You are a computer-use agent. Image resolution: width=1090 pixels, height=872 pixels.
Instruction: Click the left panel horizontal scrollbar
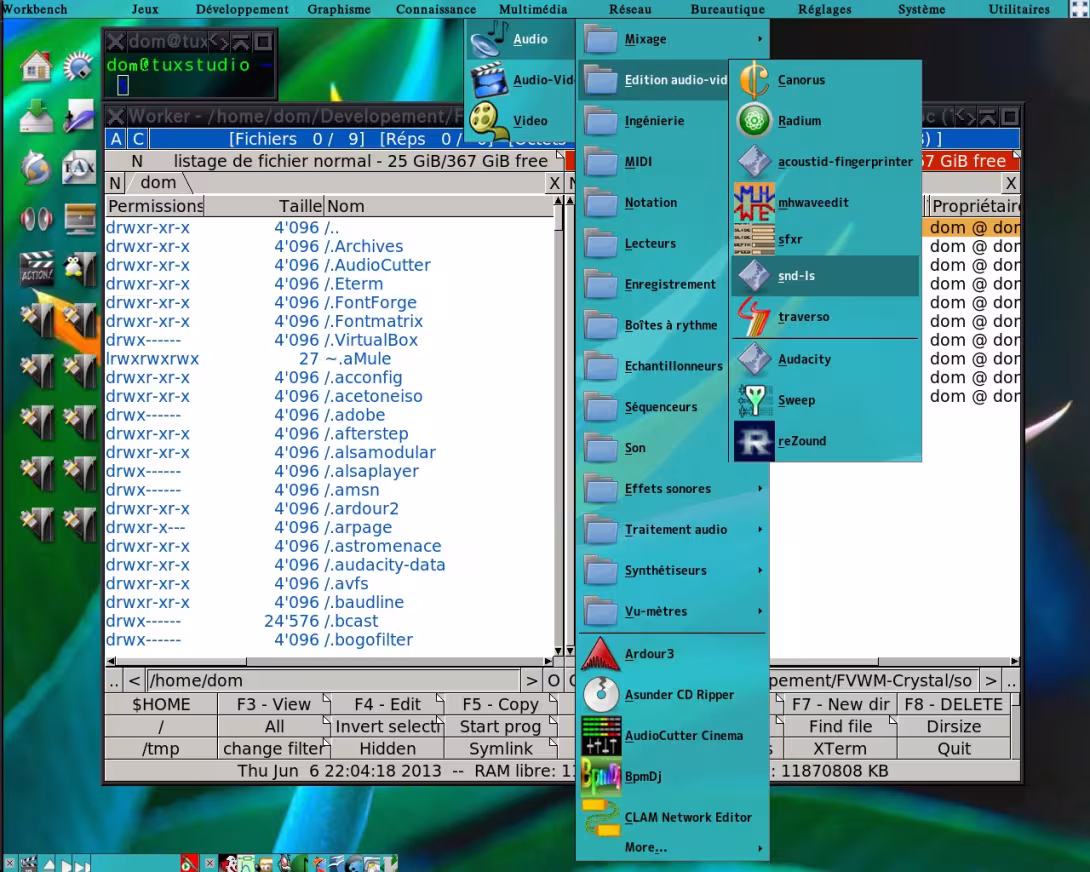click(330, 661)
